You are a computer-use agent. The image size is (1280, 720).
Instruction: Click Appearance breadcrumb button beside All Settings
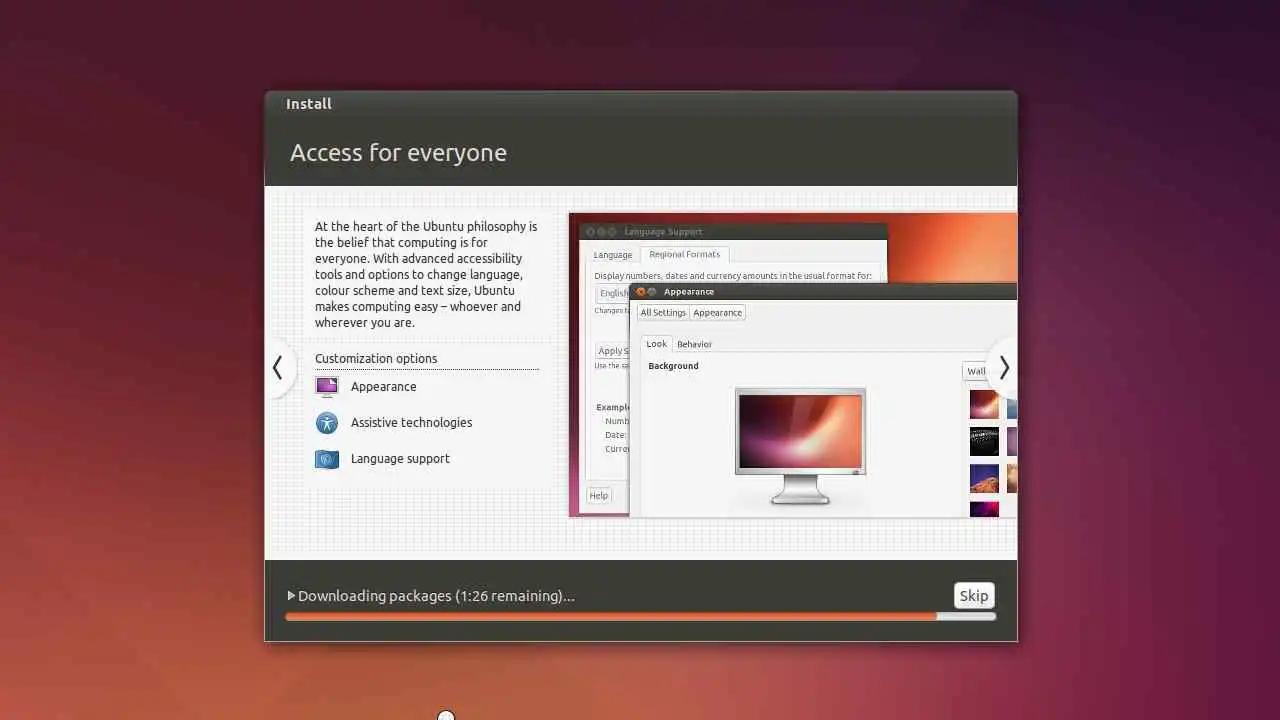coord(717,313)
